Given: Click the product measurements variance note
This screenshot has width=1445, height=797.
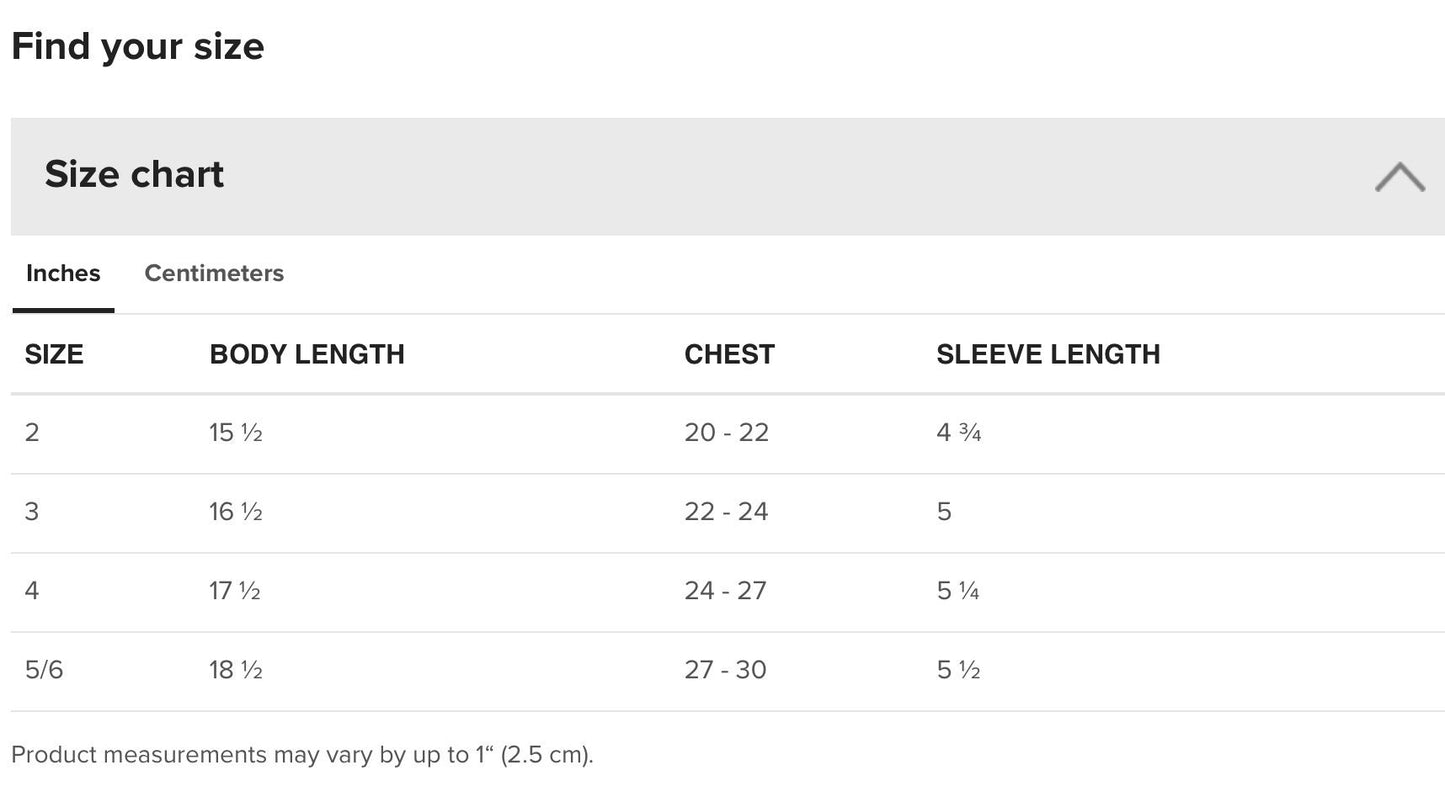Looking at the screenshot, I should pos(302,755).
